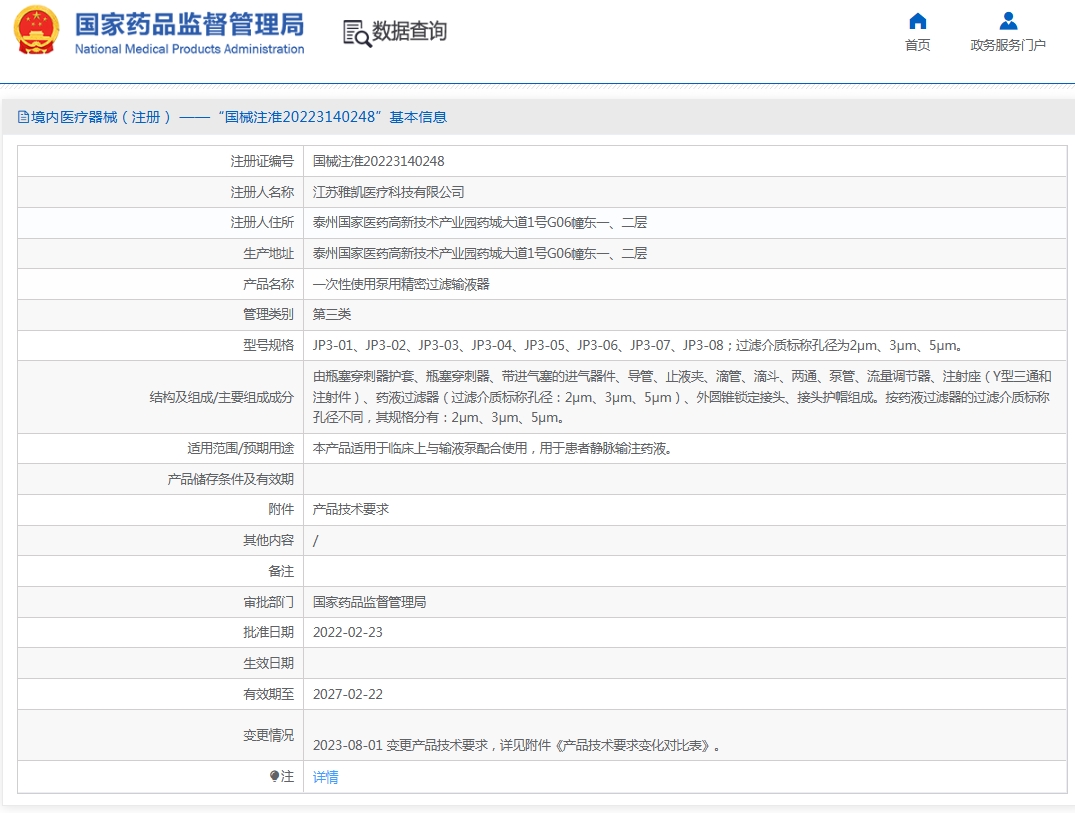Click the 附件 row label

(281, 509)
